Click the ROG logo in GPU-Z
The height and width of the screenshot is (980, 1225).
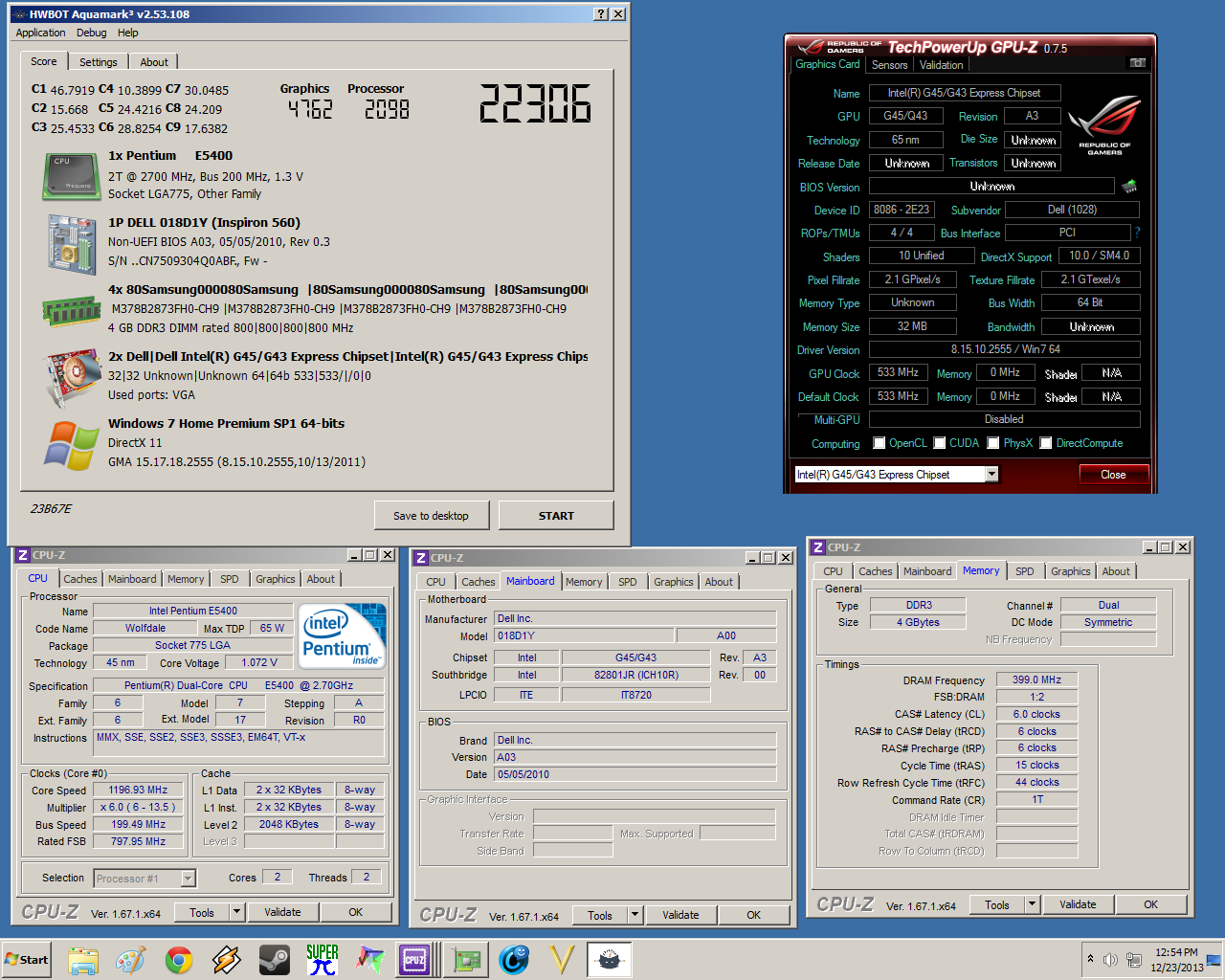click(1104, 124)
